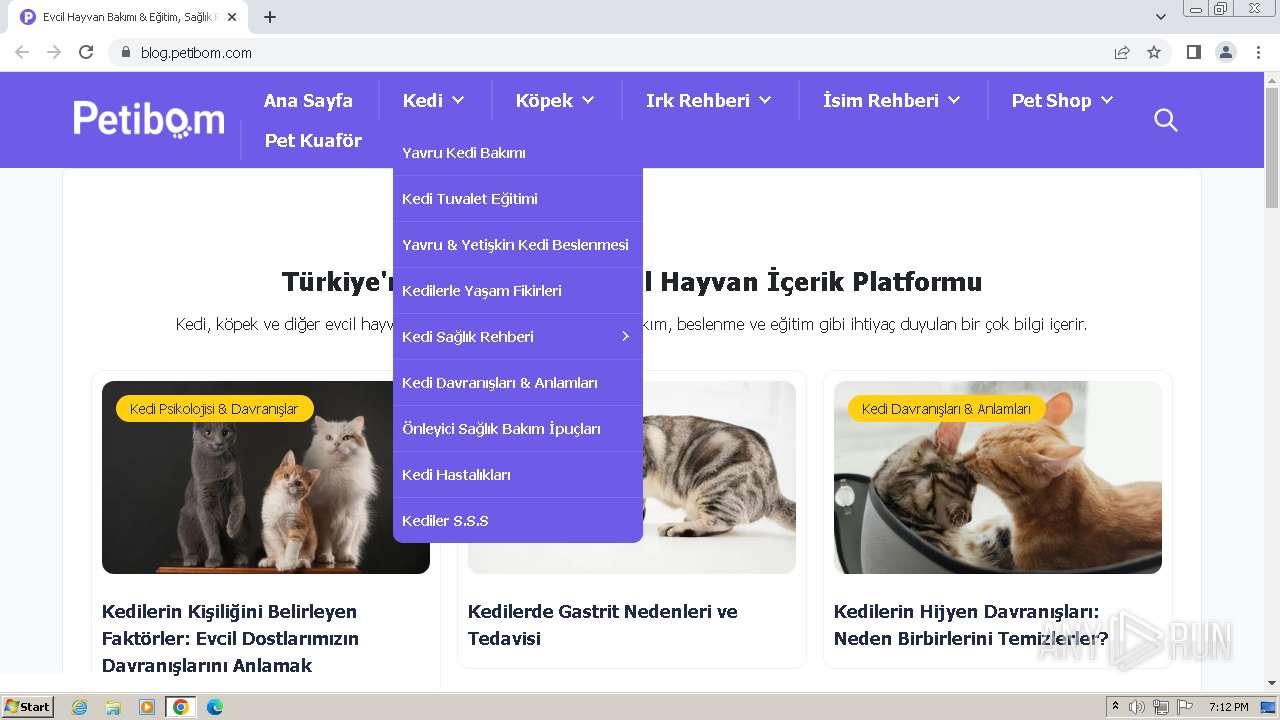Open the tab search chevron
This screenshot has width=1280, height=720.
click(x=1160, y=17)
